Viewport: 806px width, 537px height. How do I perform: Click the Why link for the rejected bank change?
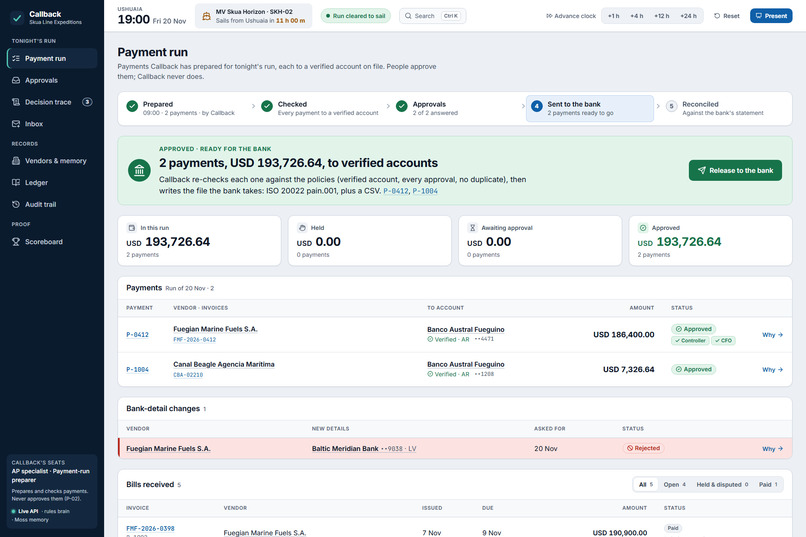772,449
